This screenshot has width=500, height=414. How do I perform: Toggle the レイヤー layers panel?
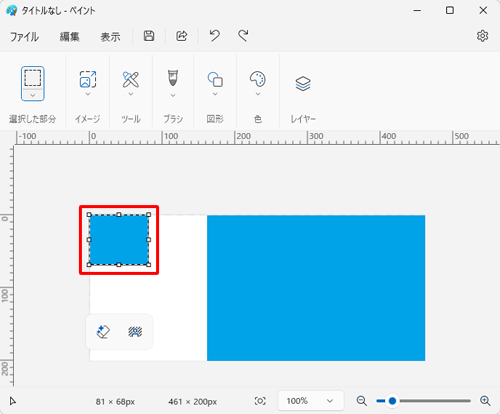[x=303, y=83]
